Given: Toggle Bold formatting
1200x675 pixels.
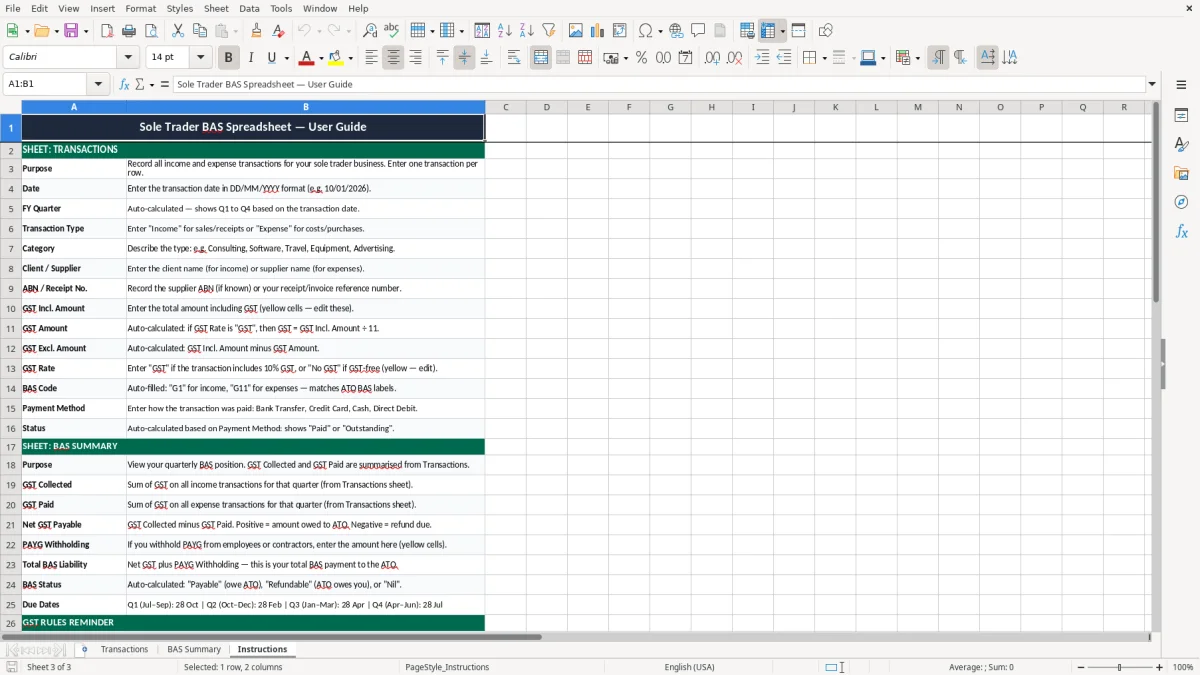Looking at the screenshot, I should click(x=228, y=58).
